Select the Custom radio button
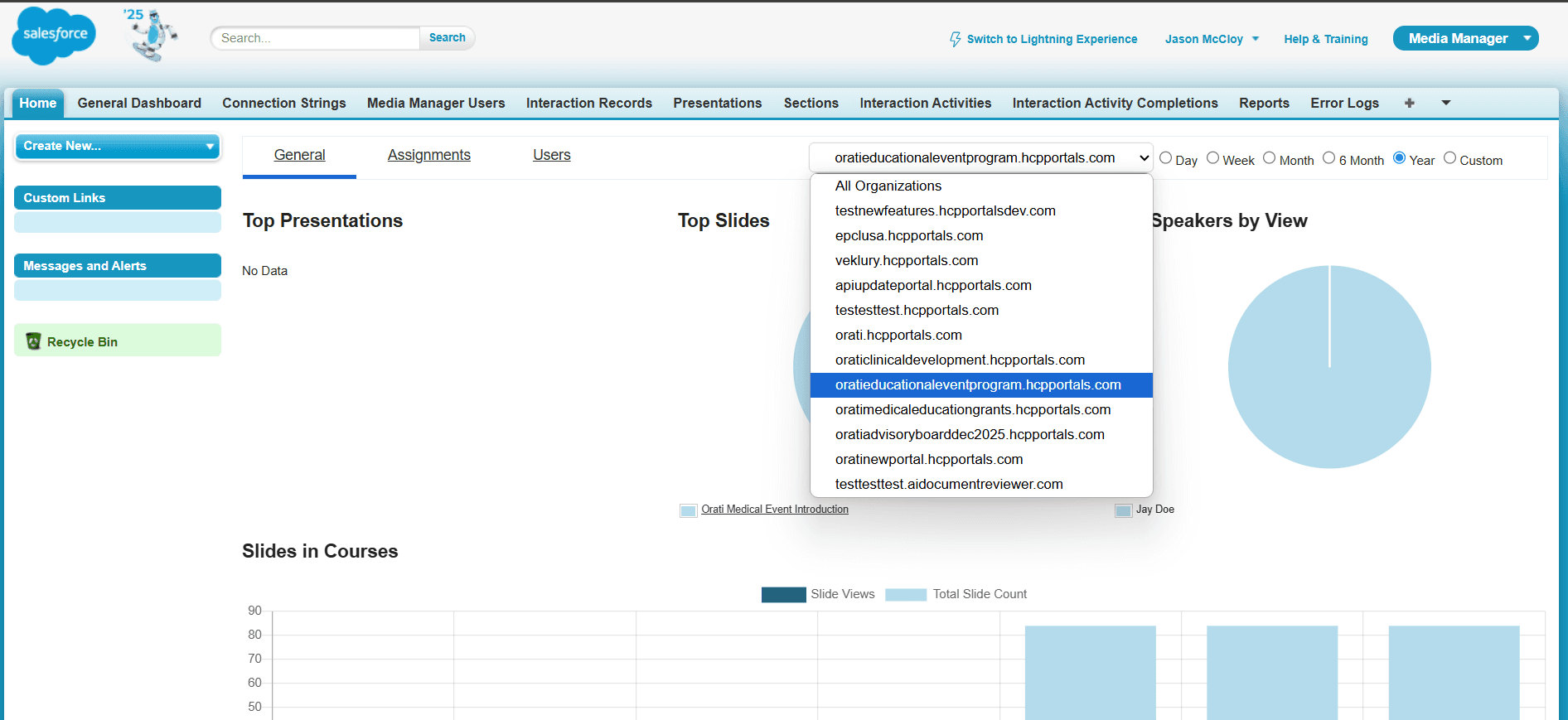Image resolution: width=1568 pixels, height=720 pixels. (x=1449, y=157)
